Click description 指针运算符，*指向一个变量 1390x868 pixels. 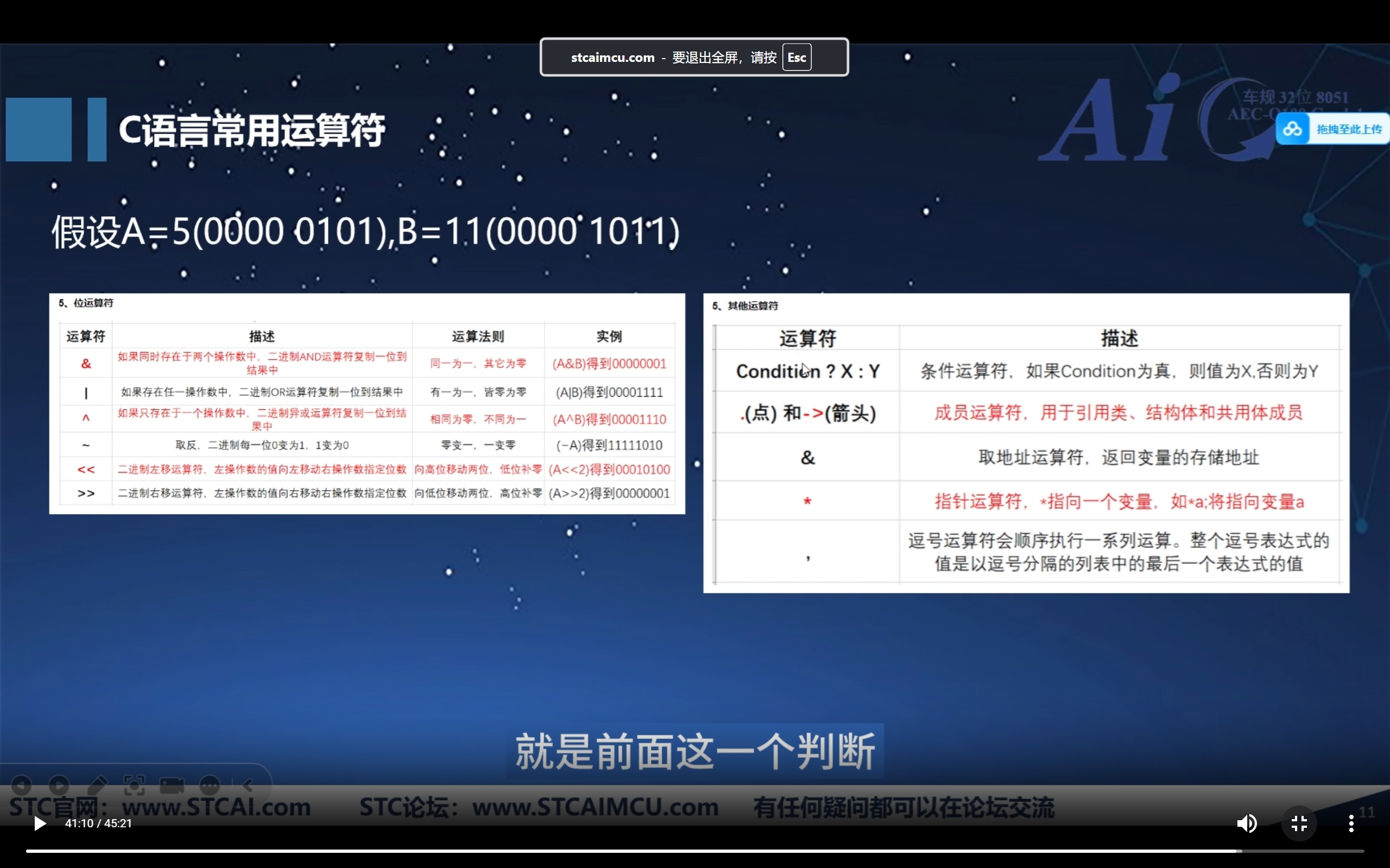(x=1119, y=502)
